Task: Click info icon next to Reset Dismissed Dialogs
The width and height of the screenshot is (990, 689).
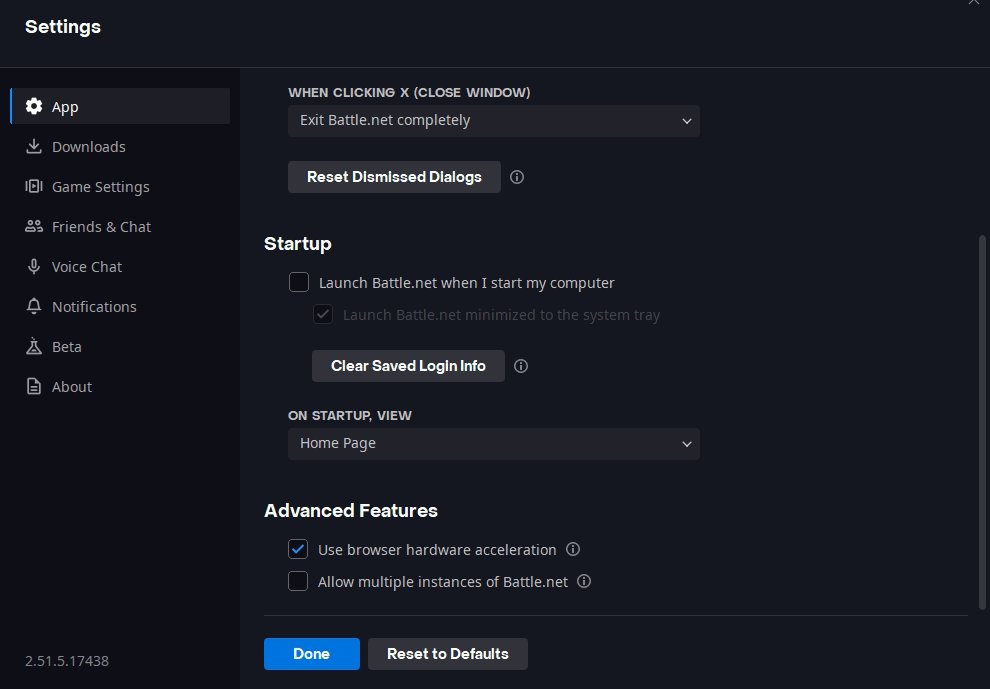Action: click(517, 177)
